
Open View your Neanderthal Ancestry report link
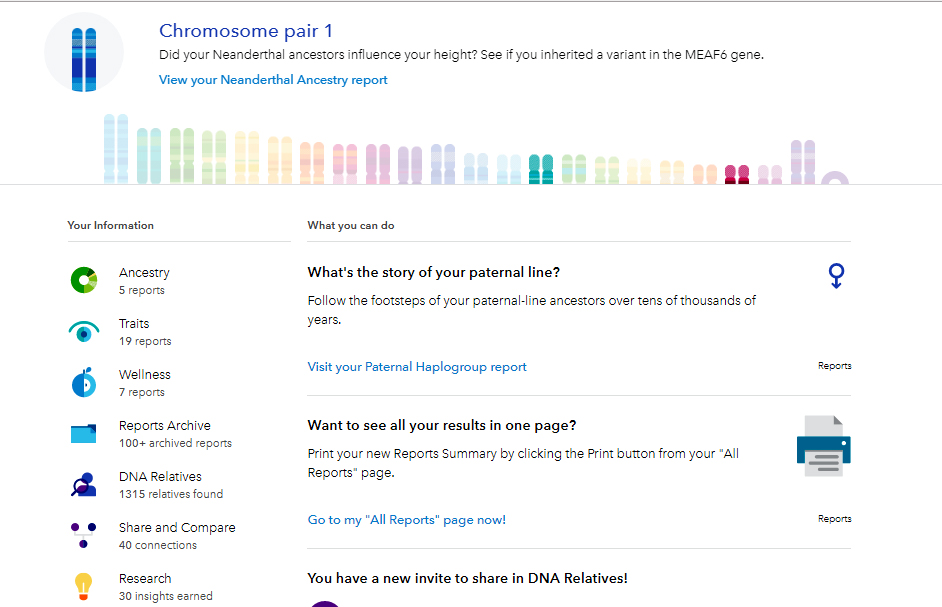[x=273, y=80]
